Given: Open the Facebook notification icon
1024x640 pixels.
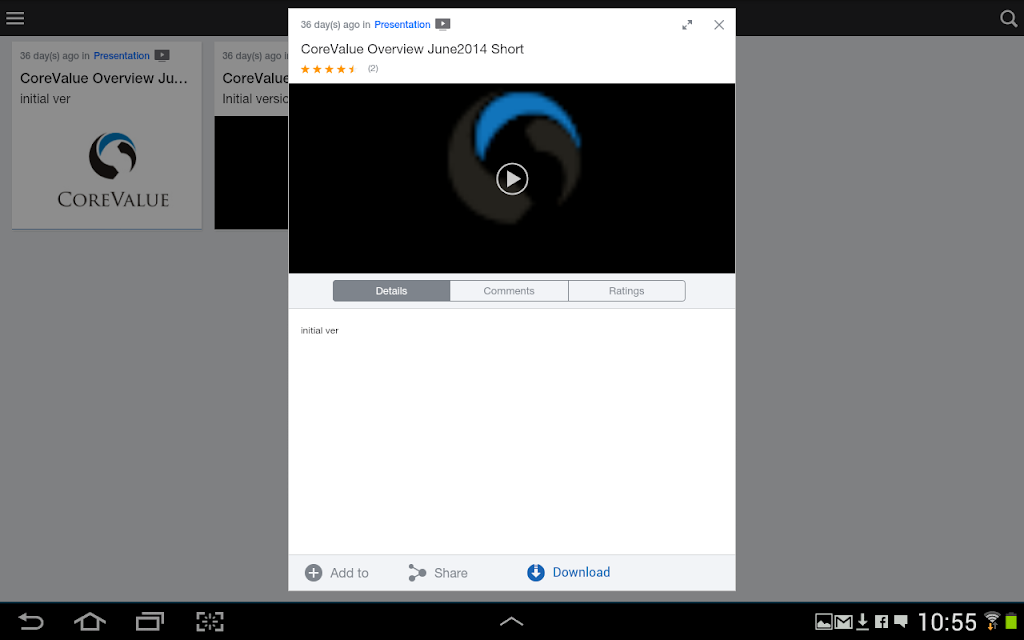Looking at the screenshot, I should point(881,622).
